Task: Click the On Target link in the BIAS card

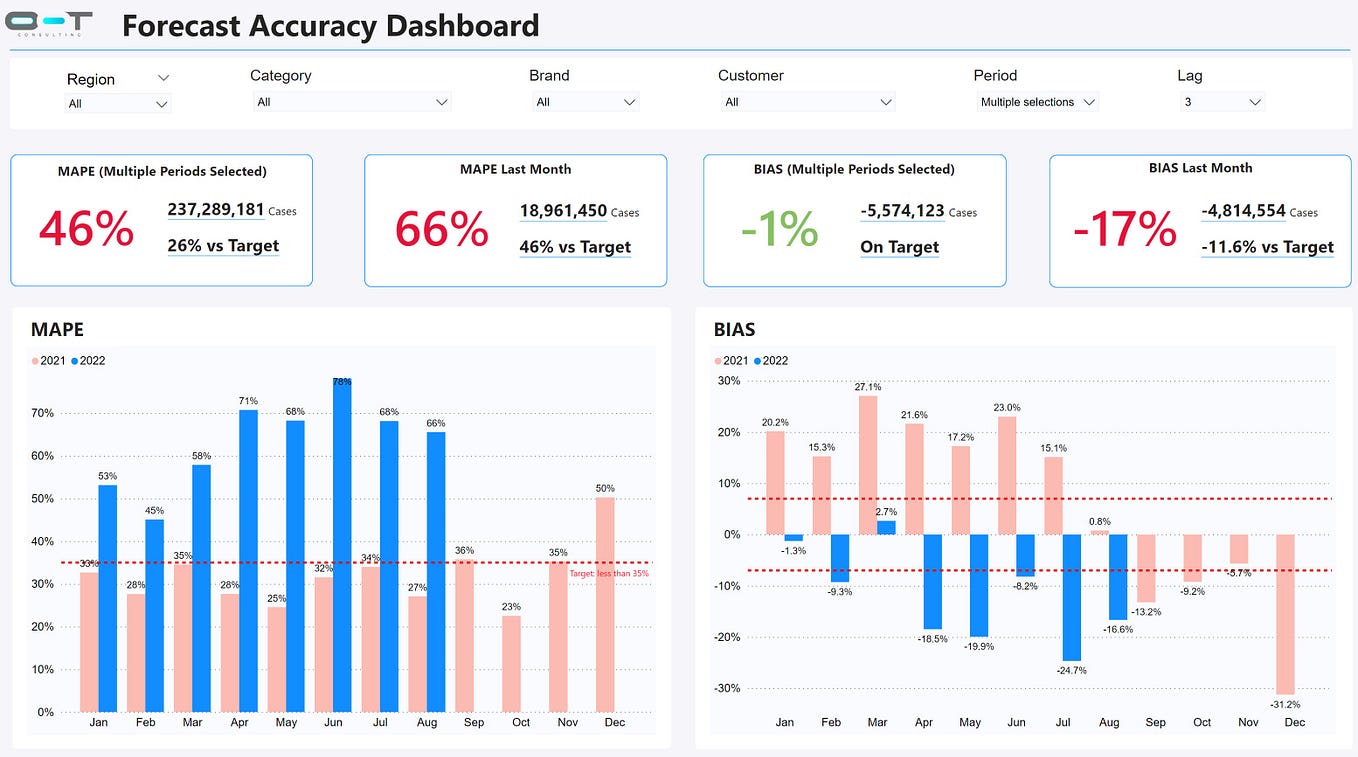Action: pos(899,247)
